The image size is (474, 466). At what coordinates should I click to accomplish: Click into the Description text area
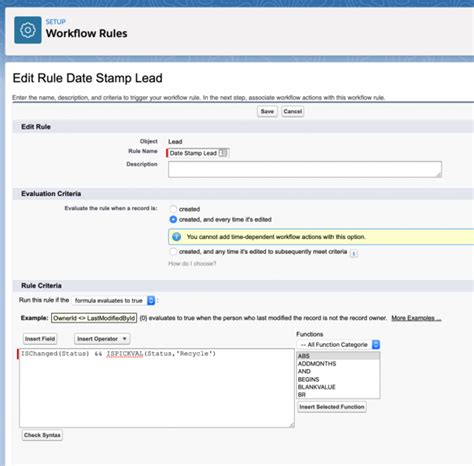coord(305,169)
